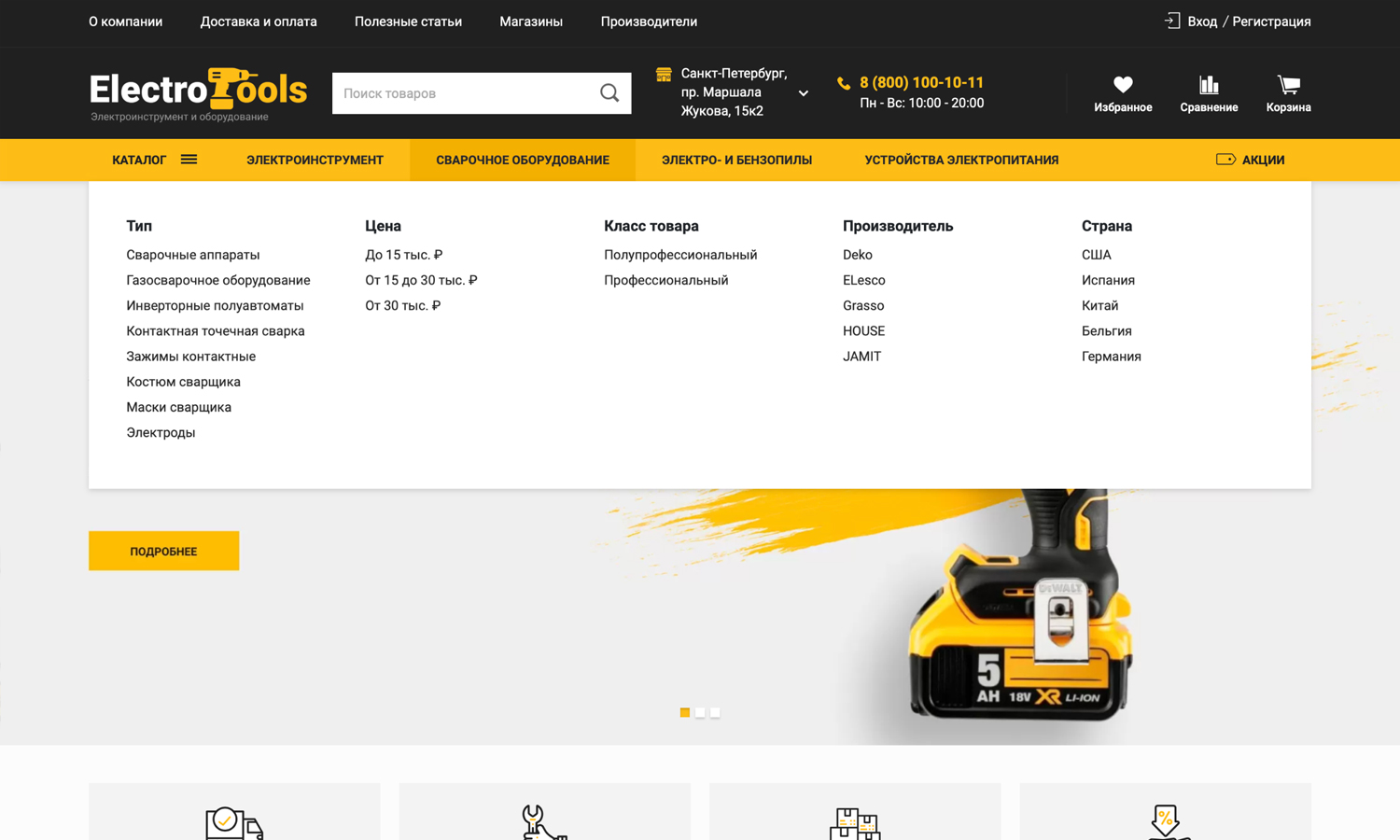Open the Акции menu item
This screenshot has height=840, width=1400.
(x=1251, y=160)
